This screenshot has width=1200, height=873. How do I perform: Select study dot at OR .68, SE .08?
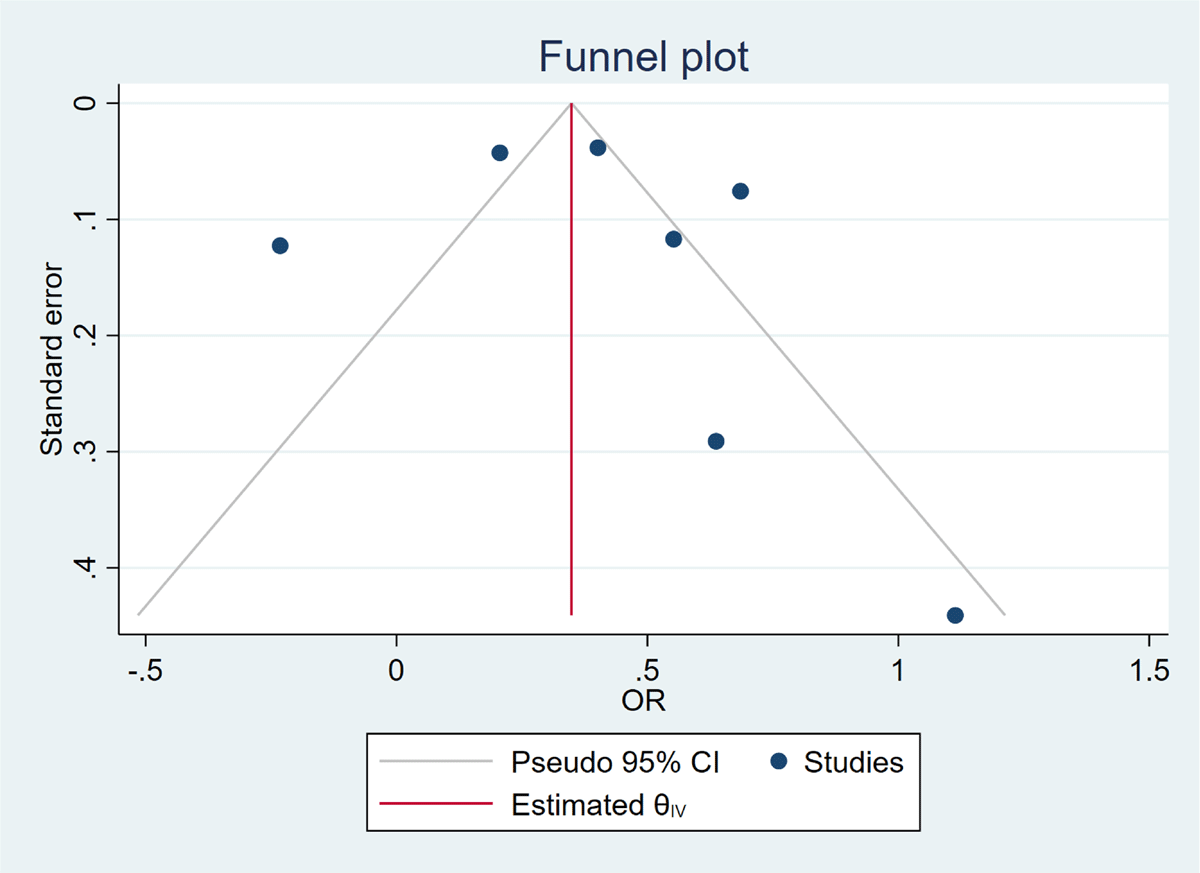(740, 191)
